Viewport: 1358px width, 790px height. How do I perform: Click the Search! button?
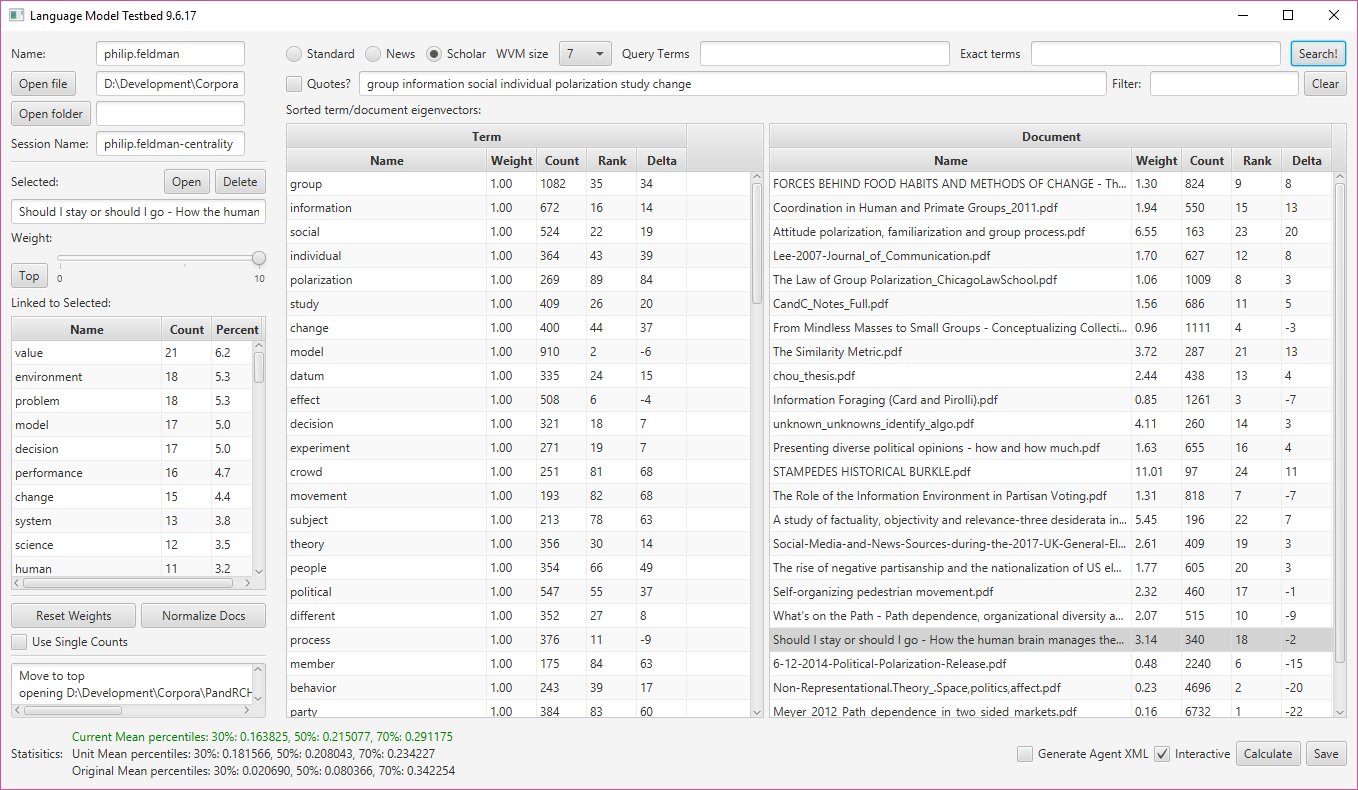click(1318, 54)
